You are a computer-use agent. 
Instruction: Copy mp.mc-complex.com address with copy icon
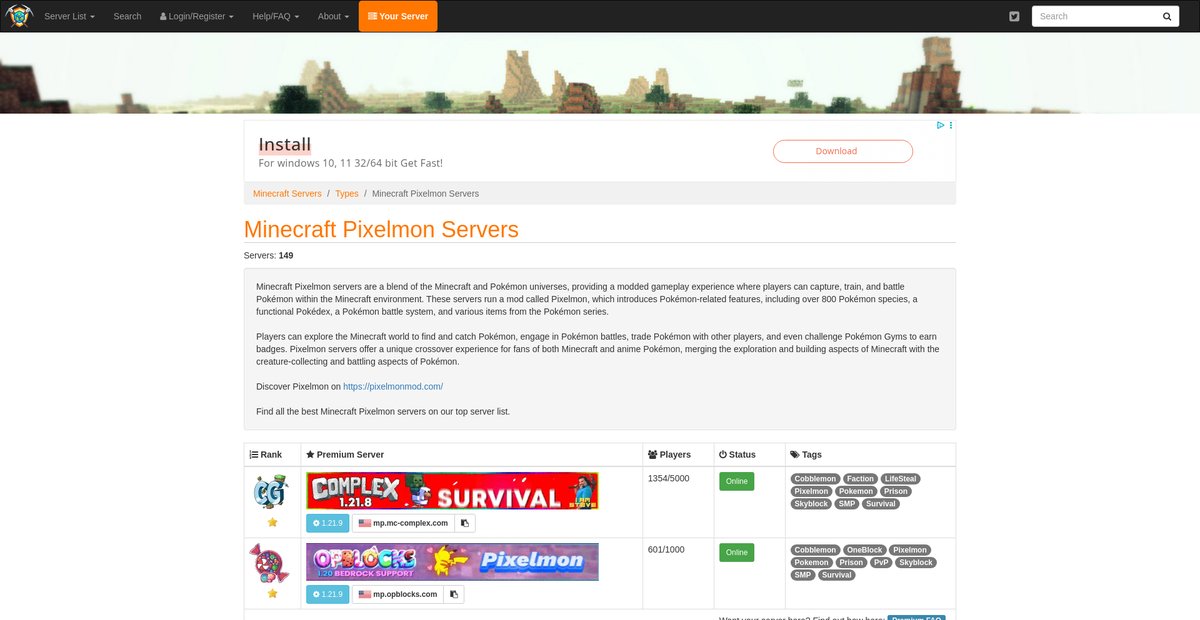465,523
